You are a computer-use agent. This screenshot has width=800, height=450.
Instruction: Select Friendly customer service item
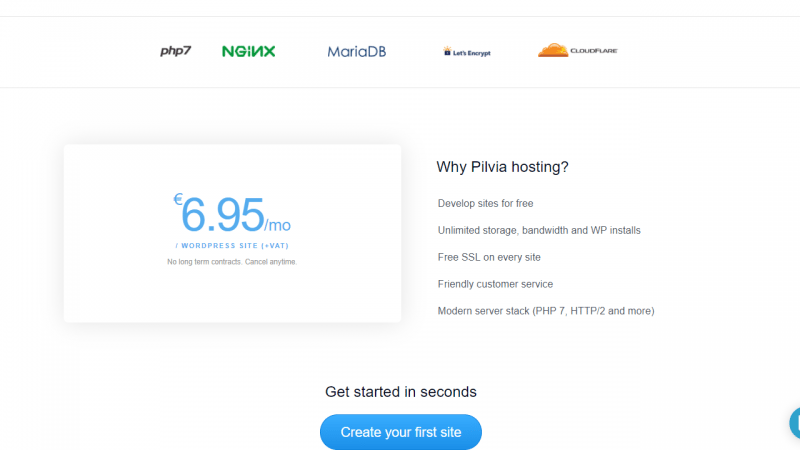click(x=495, y=284)
